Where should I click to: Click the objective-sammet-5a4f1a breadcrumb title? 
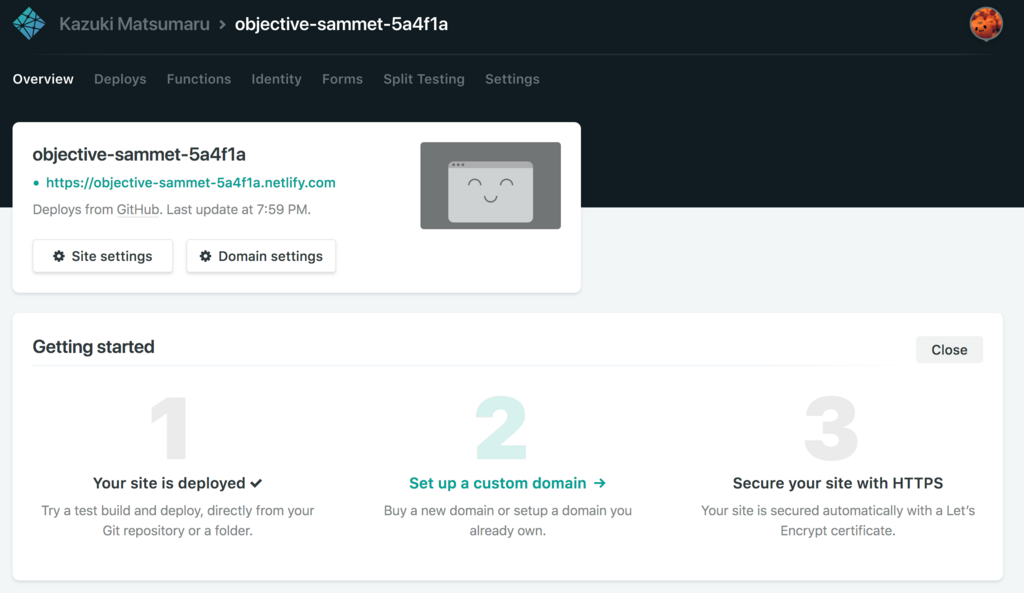pos(342,24)
